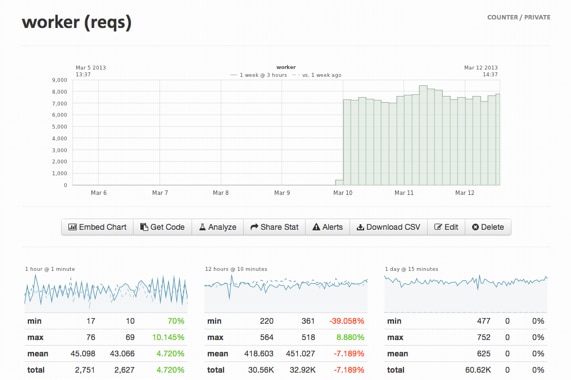Click the 5,000 y-axis label

tap(59, 127)
